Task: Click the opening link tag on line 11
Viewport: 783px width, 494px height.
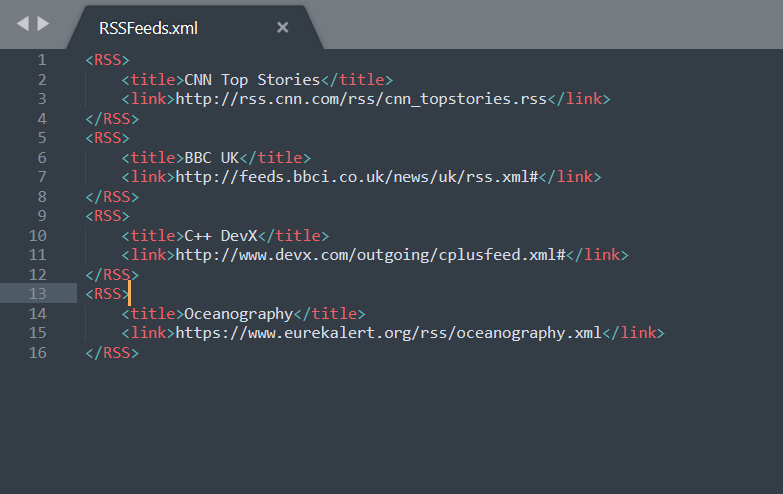Action: [148, 255]
